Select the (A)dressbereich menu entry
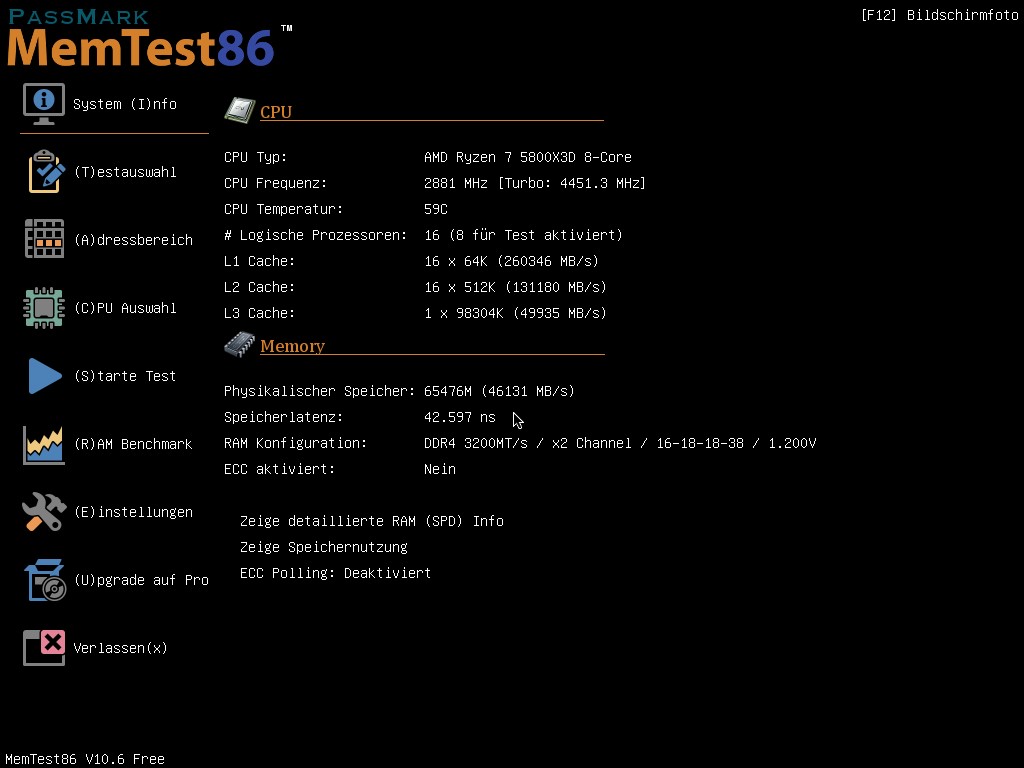 [133, 240]
